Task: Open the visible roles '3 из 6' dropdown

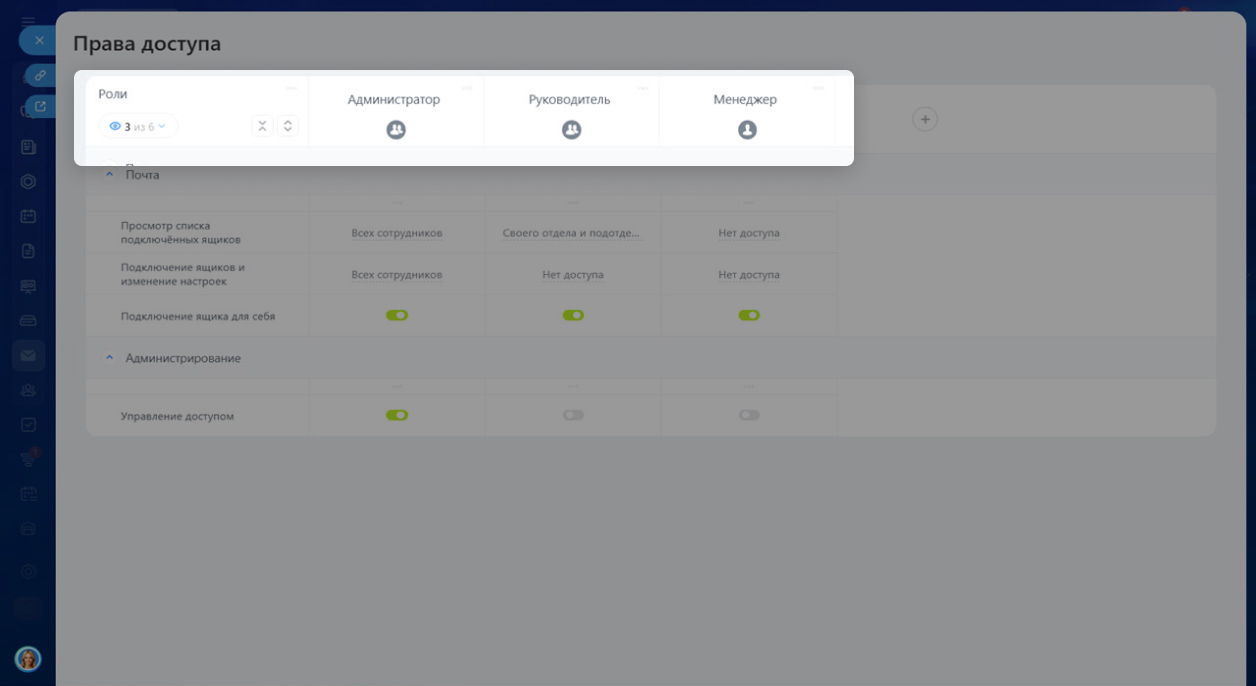Action: pos(138,126)
